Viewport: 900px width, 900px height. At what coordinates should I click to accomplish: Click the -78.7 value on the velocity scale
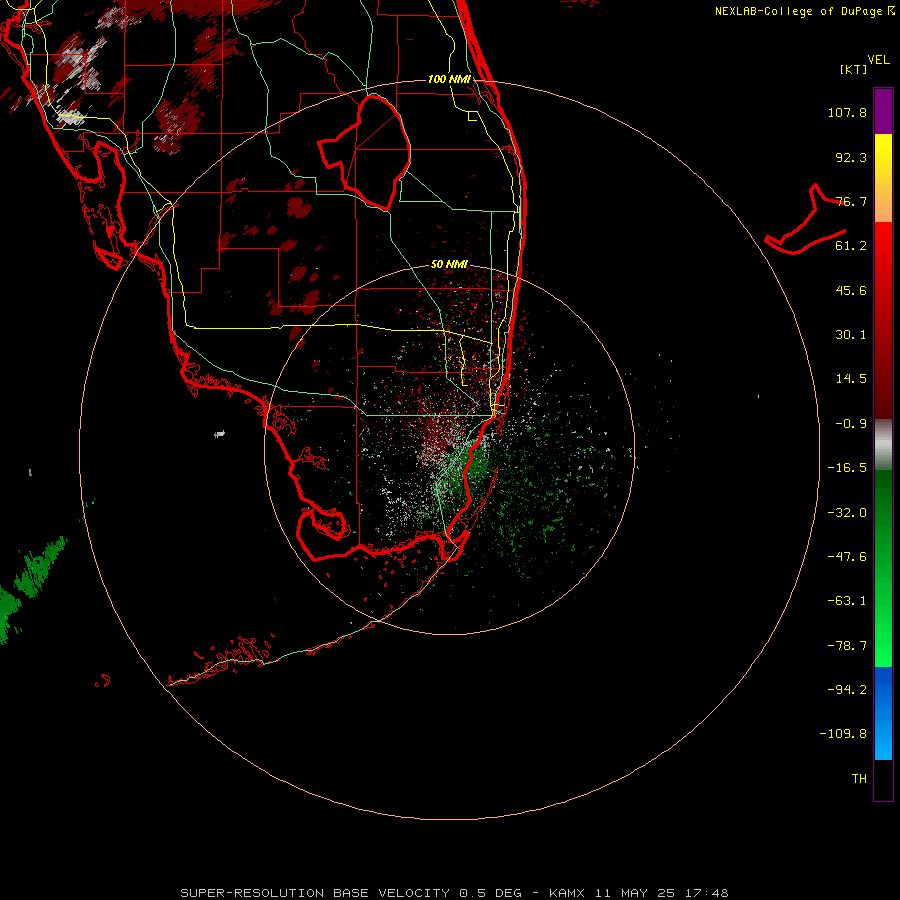[x=847, y=646]
